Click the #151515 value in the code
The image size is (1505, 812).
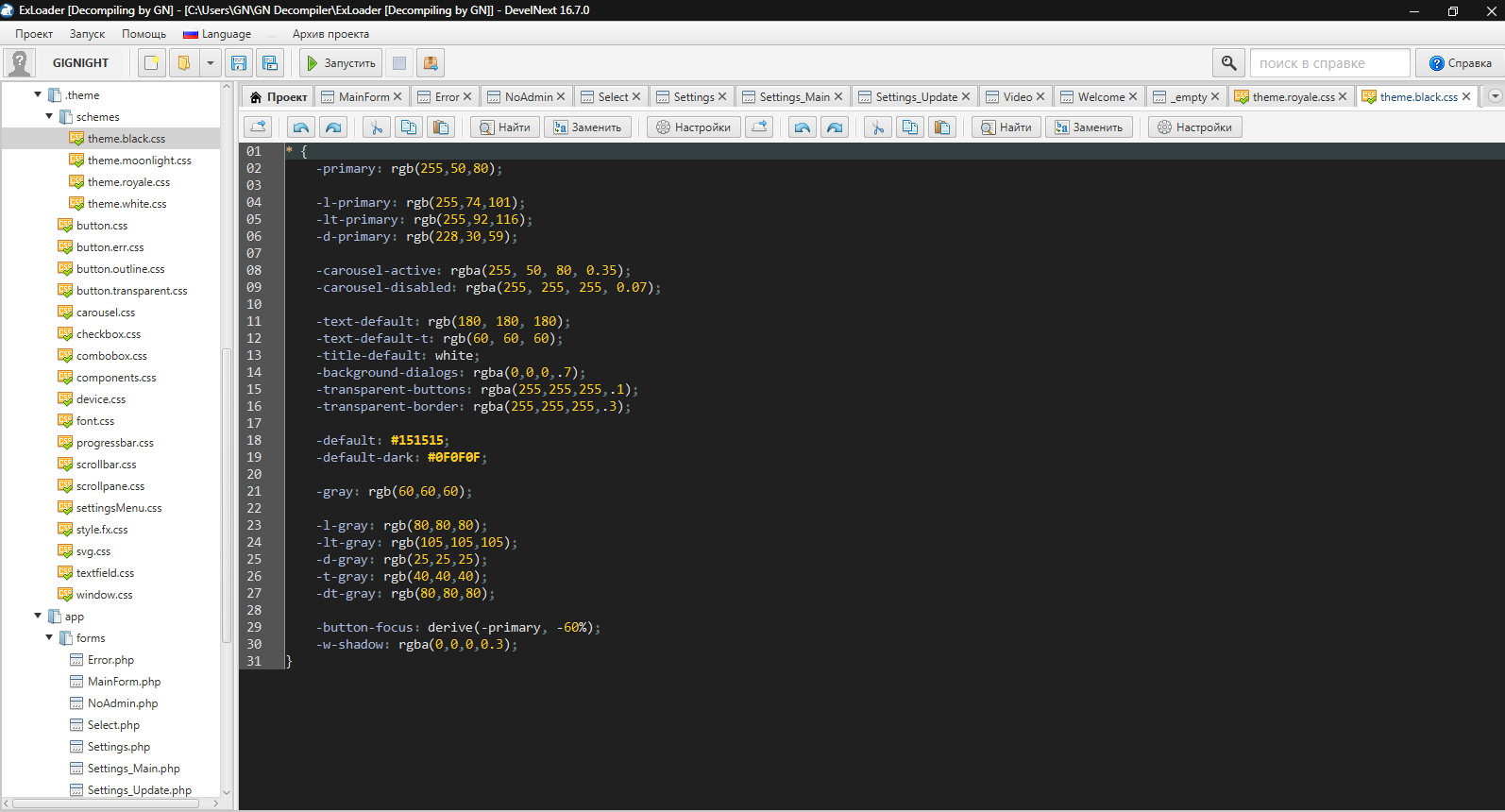pos(416,441)
